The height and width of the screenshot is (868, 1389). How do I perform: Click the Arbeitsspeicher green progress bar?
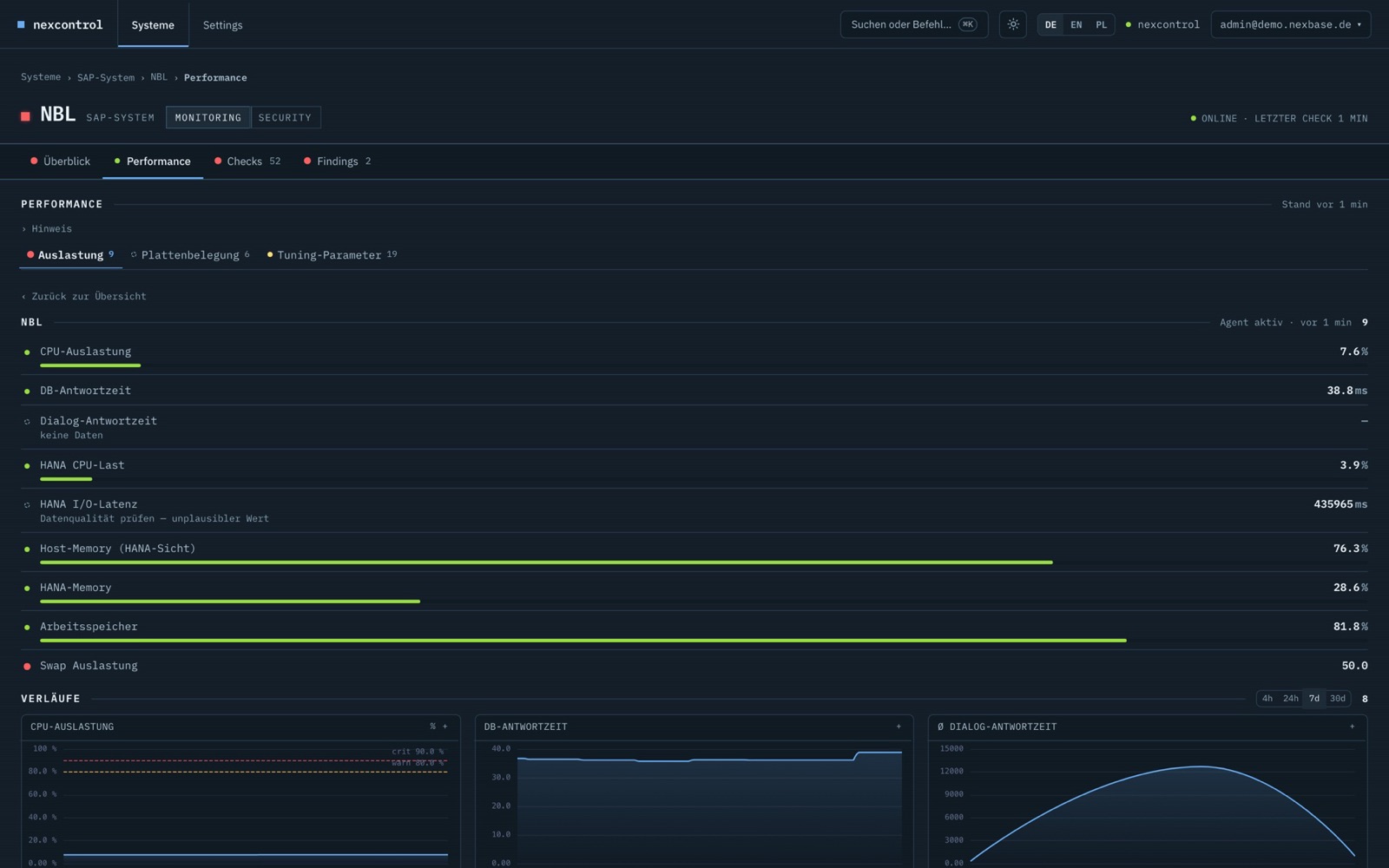point(583,641)
